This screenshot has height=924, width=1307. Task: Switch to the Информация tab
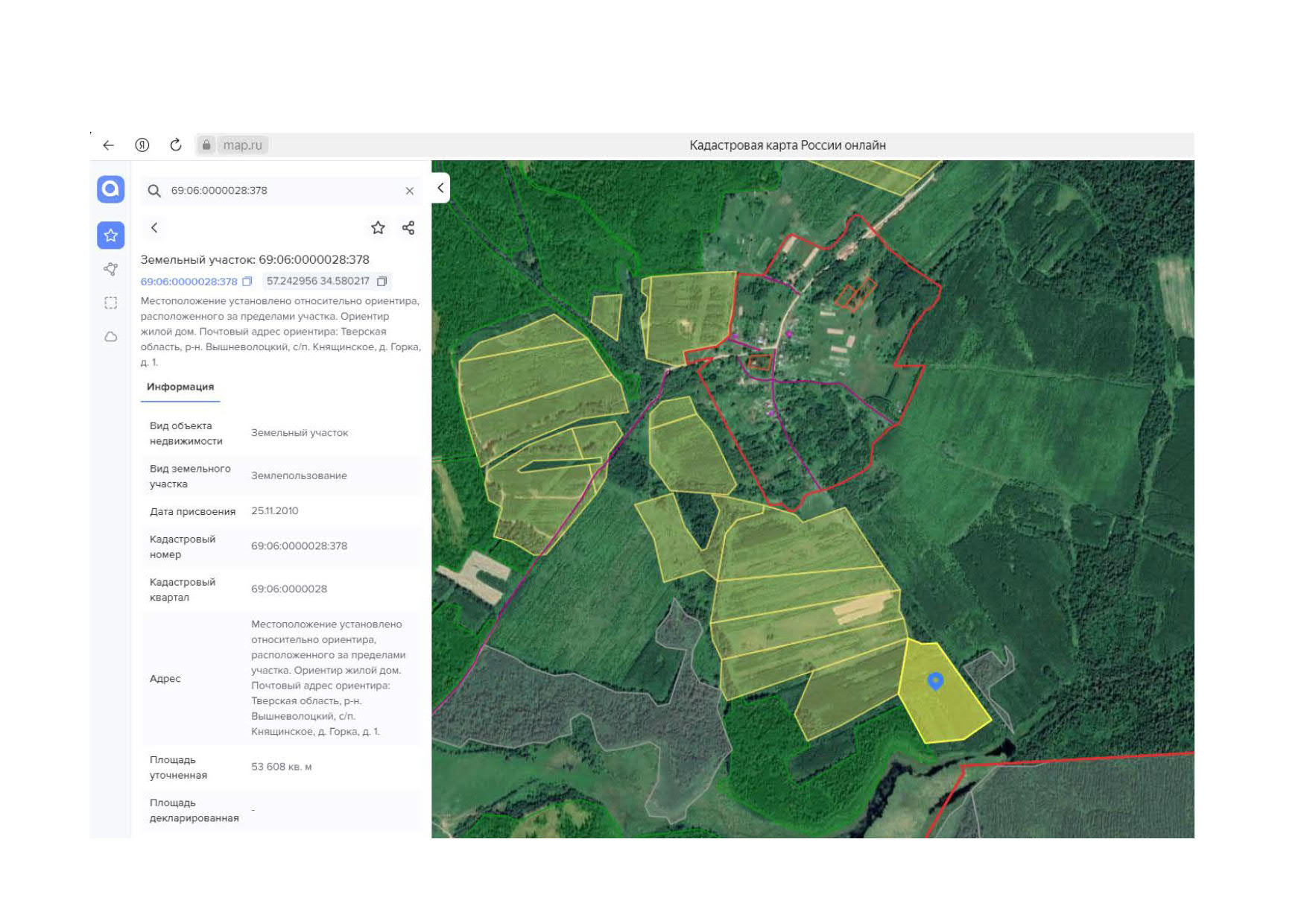click(x=180, y=387)
